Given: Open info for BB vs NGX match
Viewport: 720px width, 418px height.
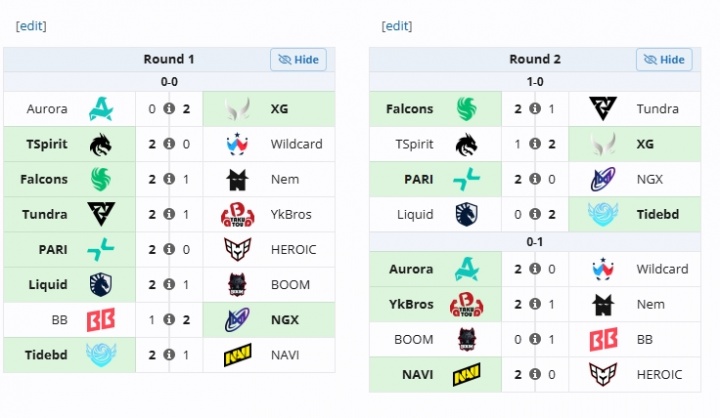Looking at the screenshot, I should 169,320.
